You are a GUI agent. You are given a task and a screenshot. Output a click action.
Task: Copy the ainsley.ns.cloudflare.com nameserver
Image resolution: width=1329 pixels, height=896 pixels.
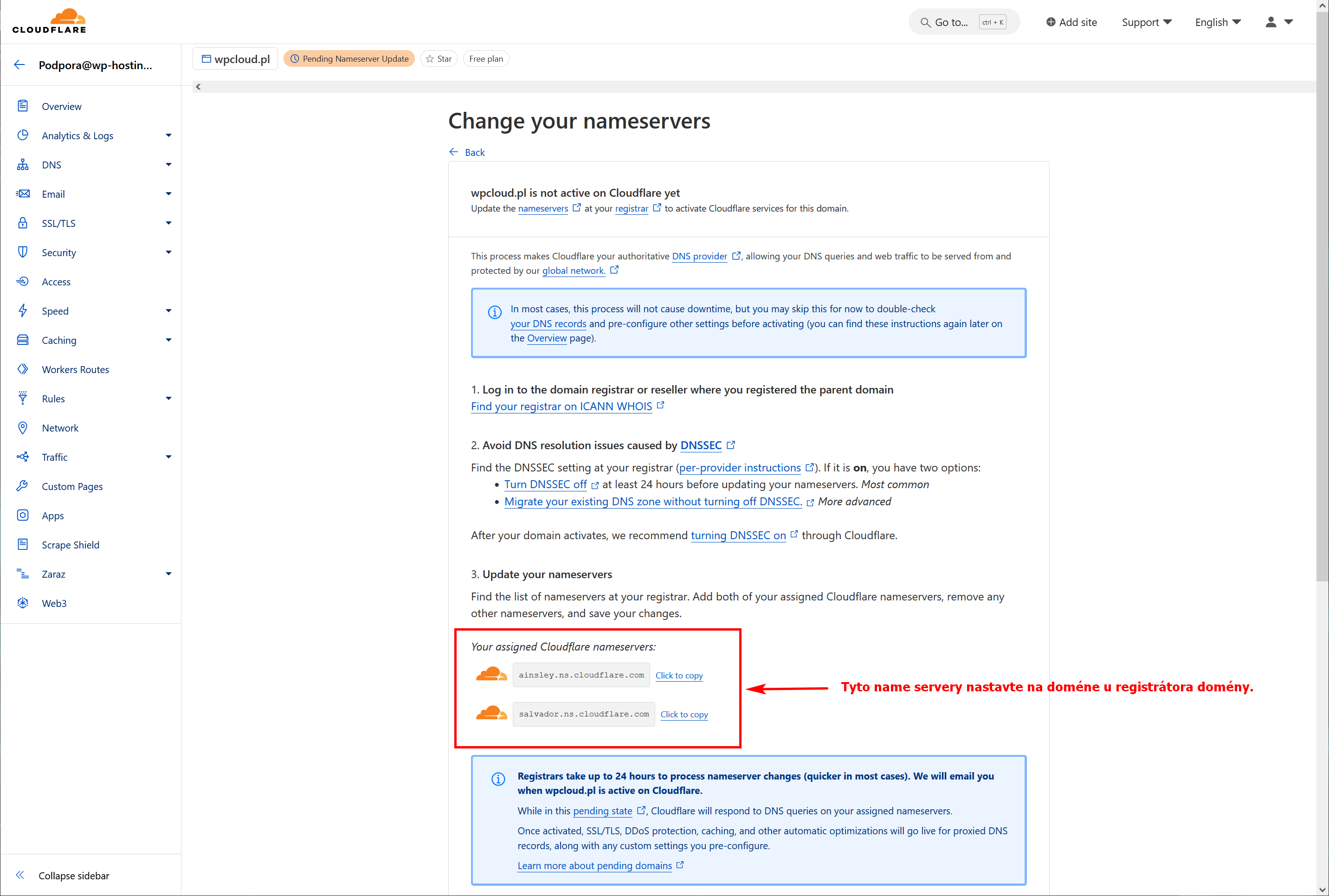[679, 676]
